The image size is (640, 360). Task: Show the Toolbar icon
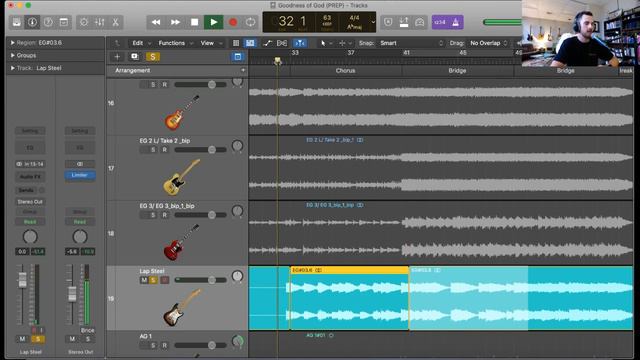click(64, 22)
